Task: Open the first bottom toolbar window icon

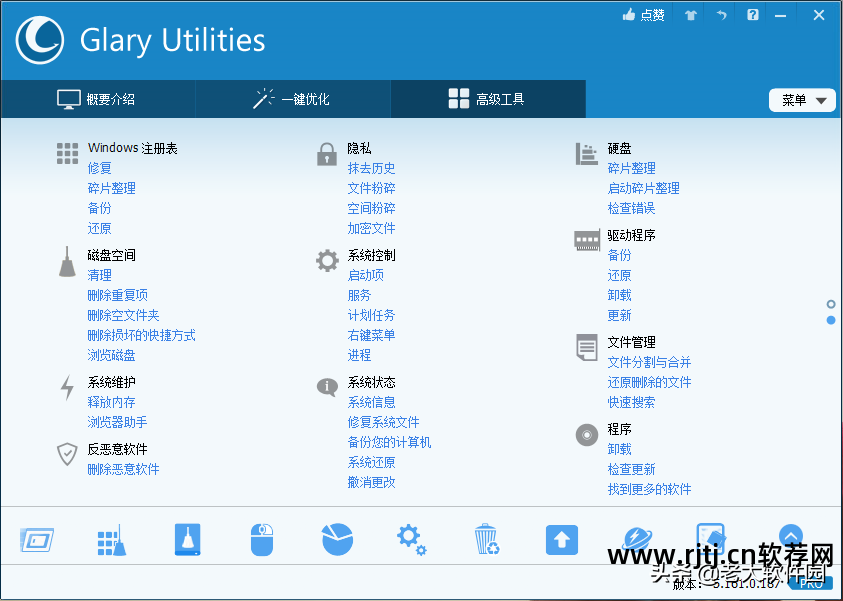Action: click(x=37, y=540)
